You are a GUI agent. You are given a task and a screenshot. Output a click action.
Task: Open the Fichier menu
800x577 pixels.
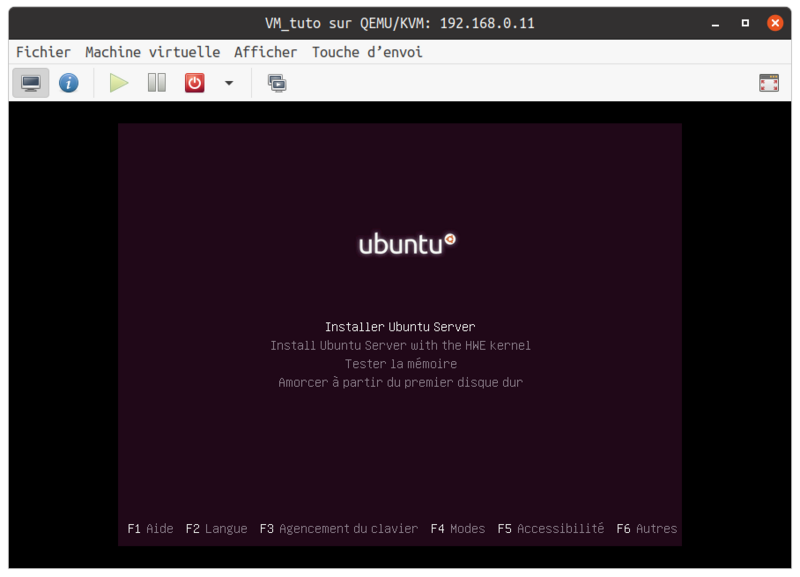tap(43, 52)
